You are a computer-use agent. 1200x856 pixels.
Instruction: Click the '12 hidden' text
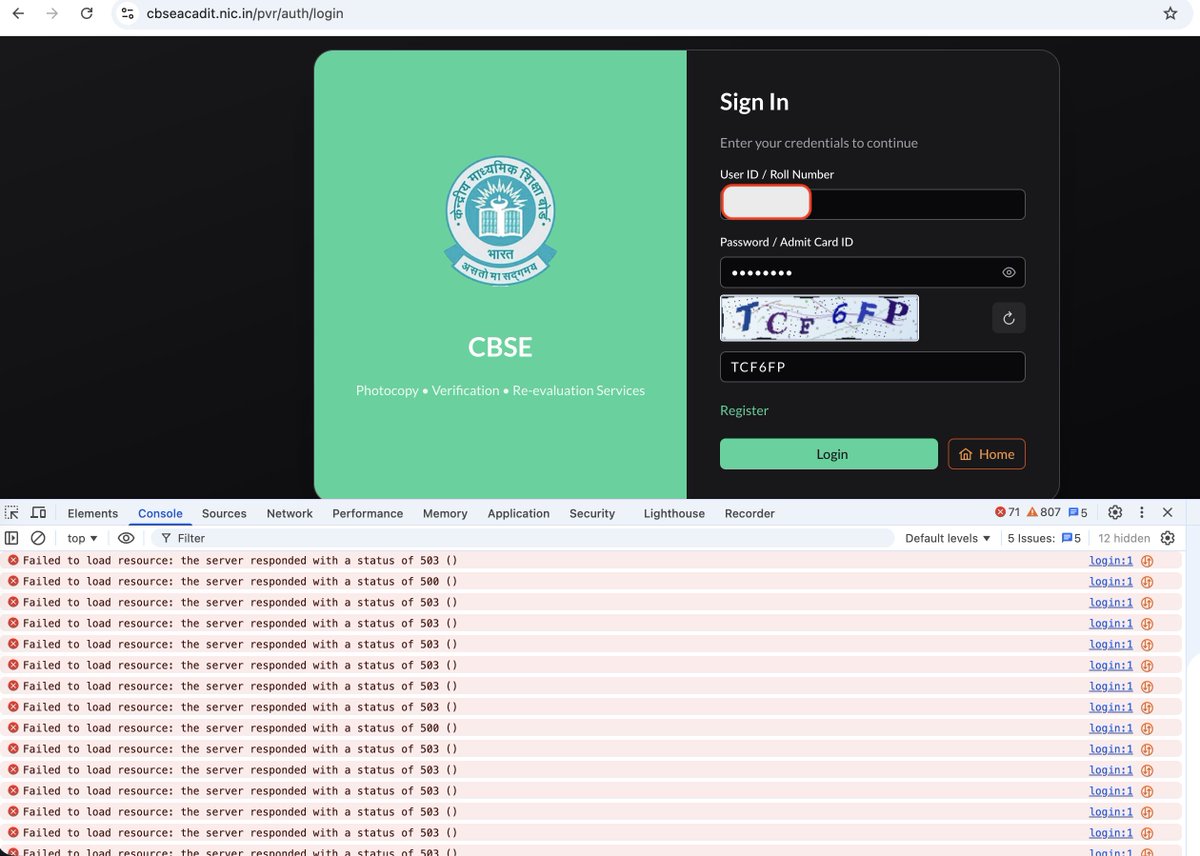1124,538
